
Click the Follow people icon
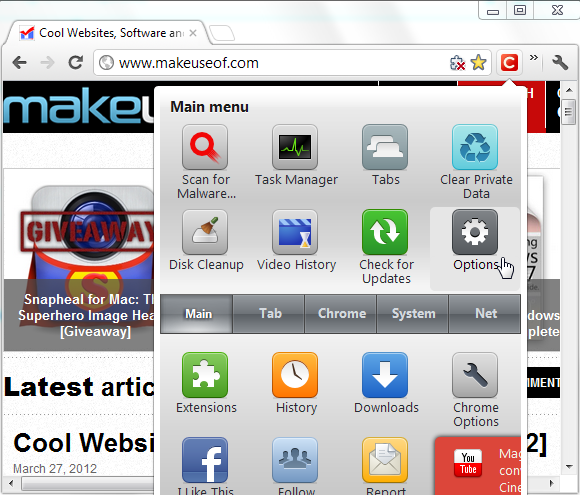click(295, 460)
